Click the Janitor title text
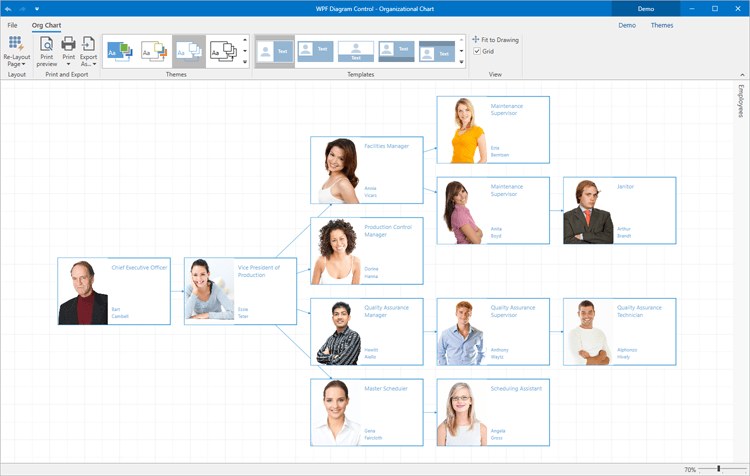Image resolution: width=750 pixels, height=476 pixels. (x=625, y=187)
